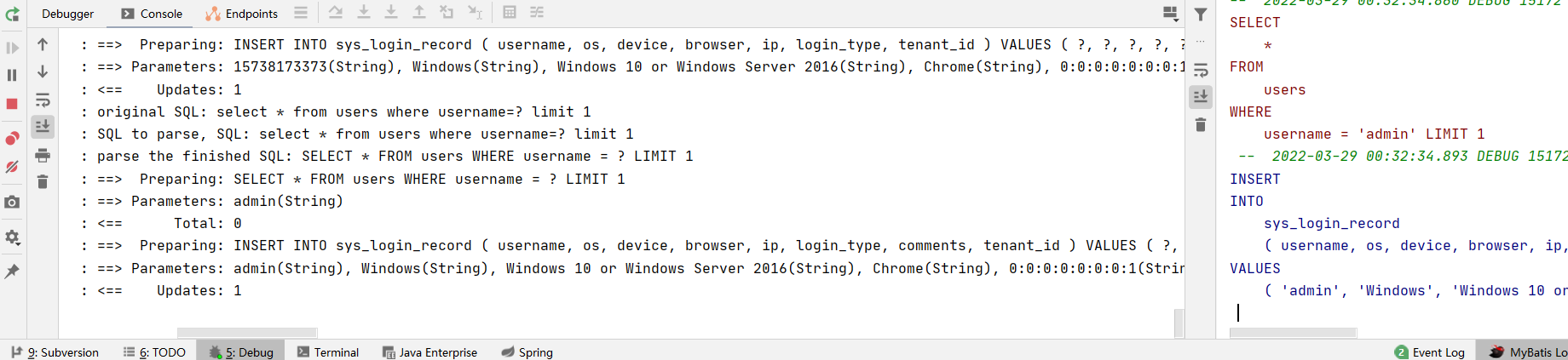Screen dimensions: 1568x360
Task: Click the console horizontal scrollbar
Action: tap(247, 333)
